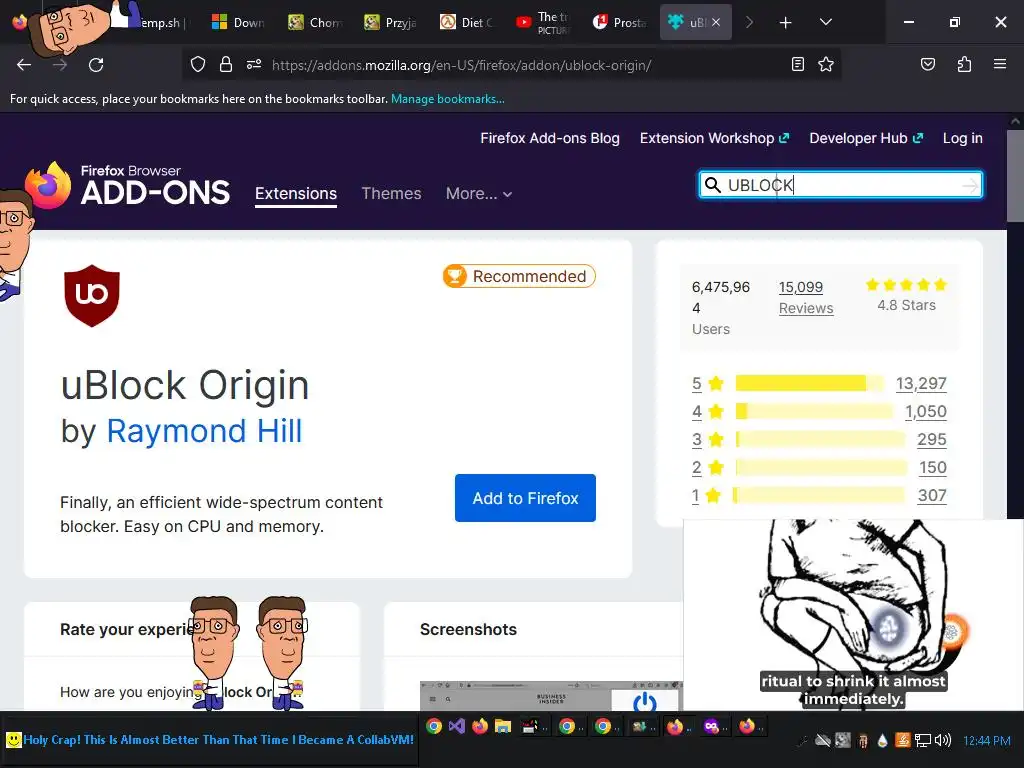Click the search magnifier icon in add-ons search
1024x768 pixels.
pos(713,185)
